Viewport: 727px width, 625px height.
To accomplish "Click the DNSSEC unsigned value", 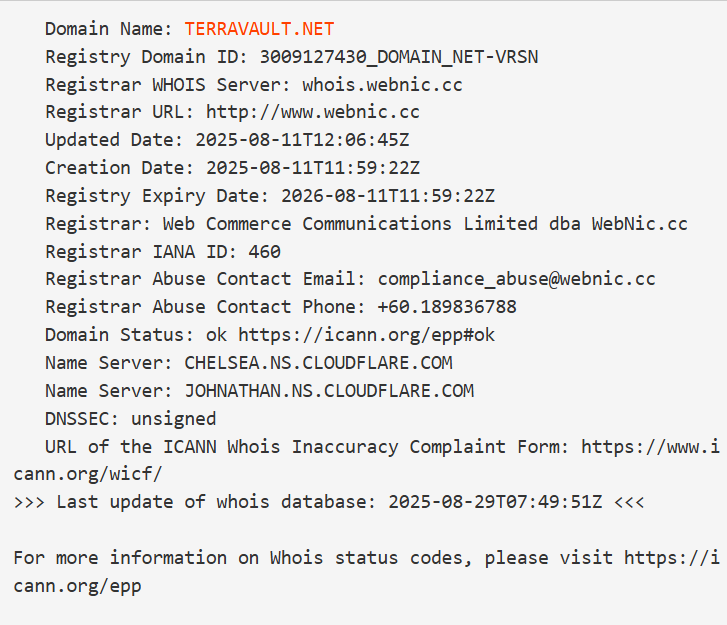I will click(172, 418).
